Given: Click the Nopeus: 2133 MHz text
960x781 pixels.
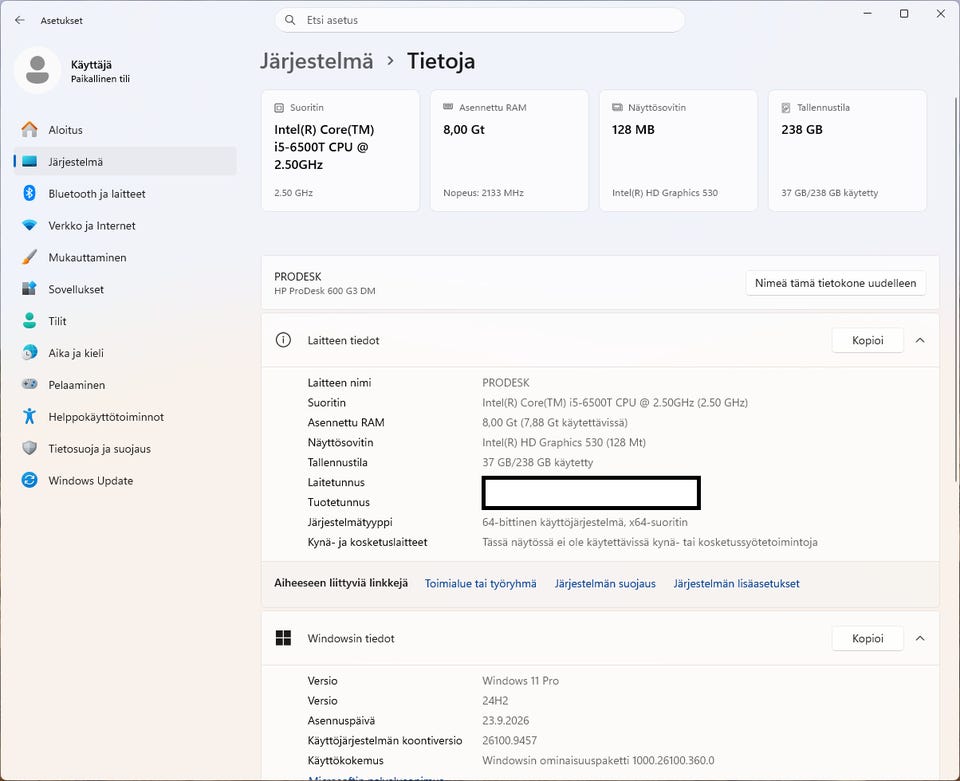Looking at the screenshot, I should (483, 193).
